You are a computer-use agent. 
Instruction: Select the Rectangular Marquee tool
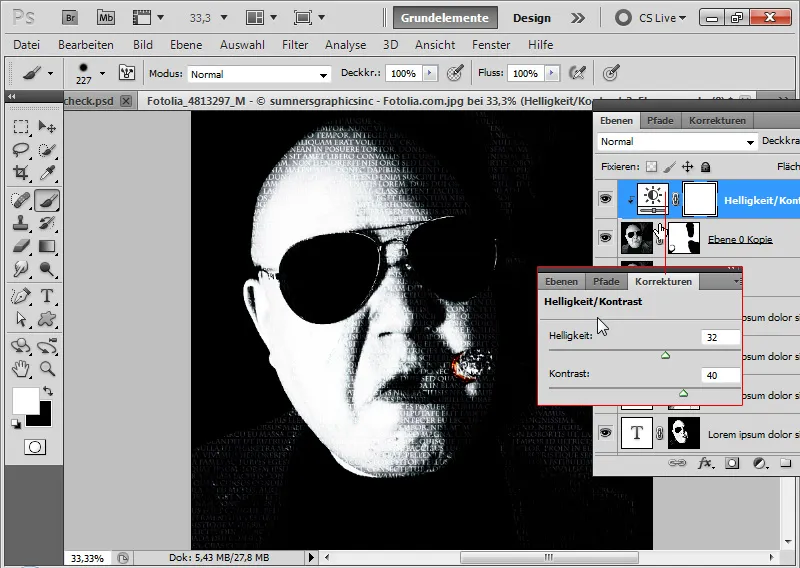point(21,127)
